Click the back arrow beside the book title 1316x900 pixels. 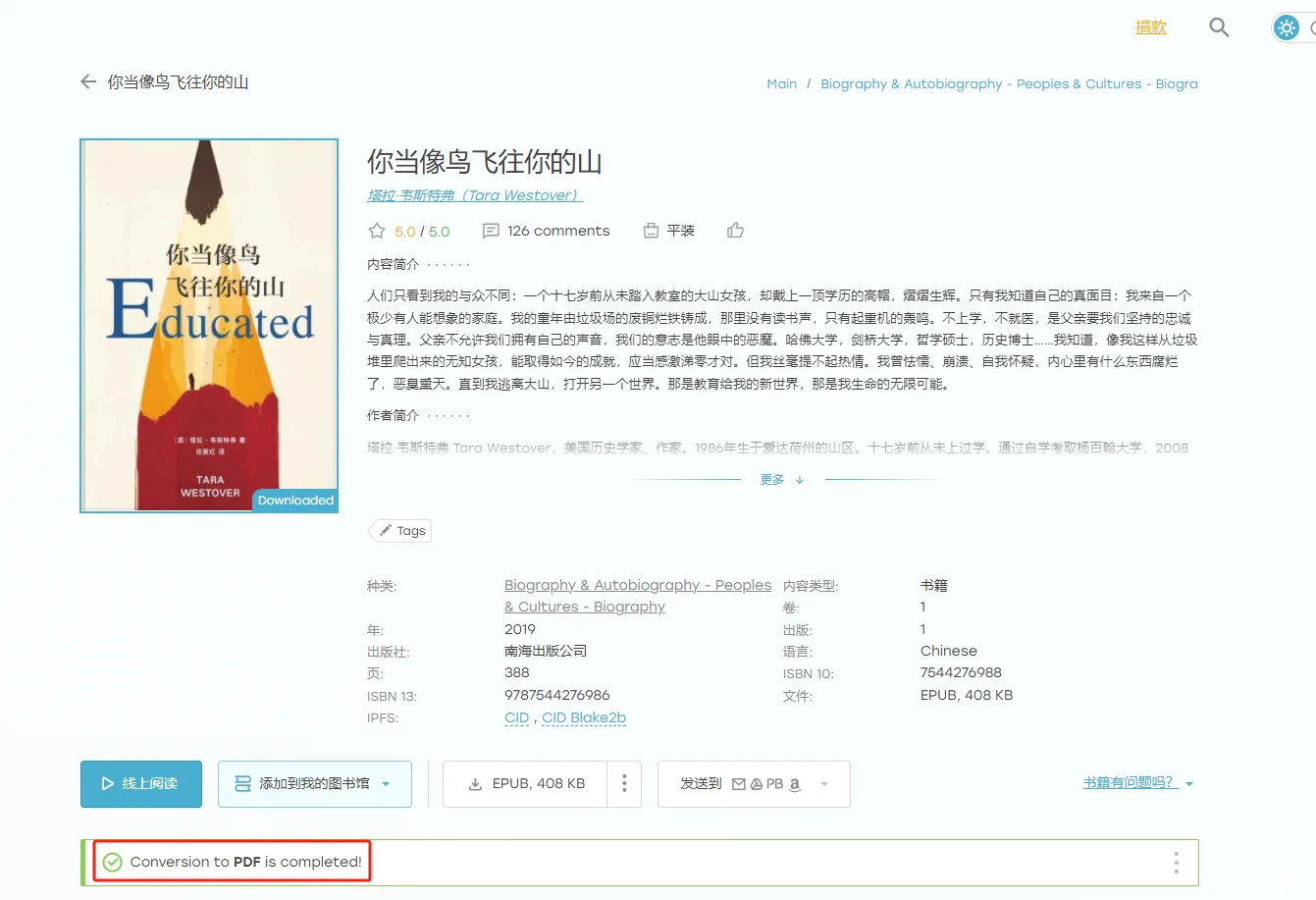coord(88,82)
